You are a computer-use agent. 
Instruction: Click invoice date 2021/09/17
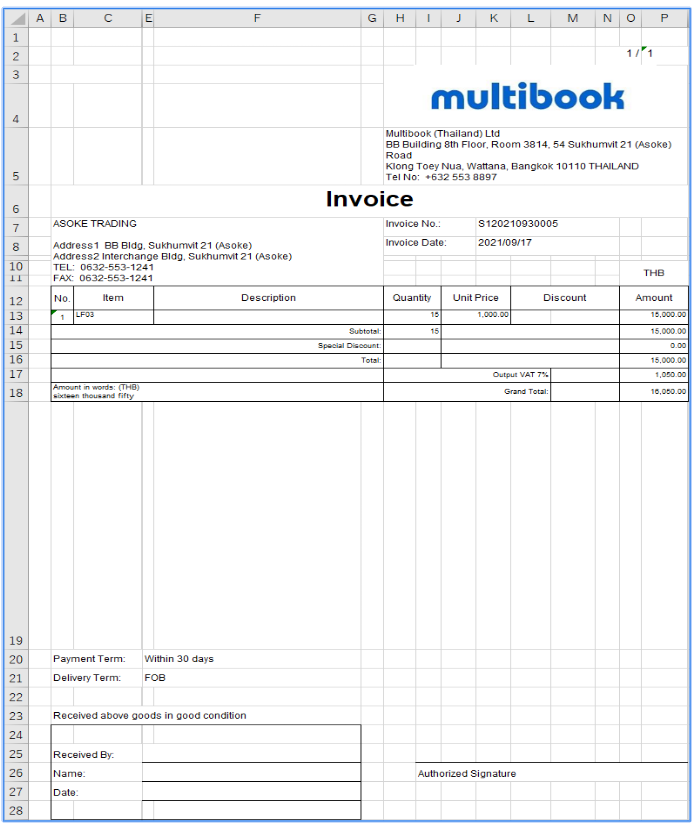(505, 243)
